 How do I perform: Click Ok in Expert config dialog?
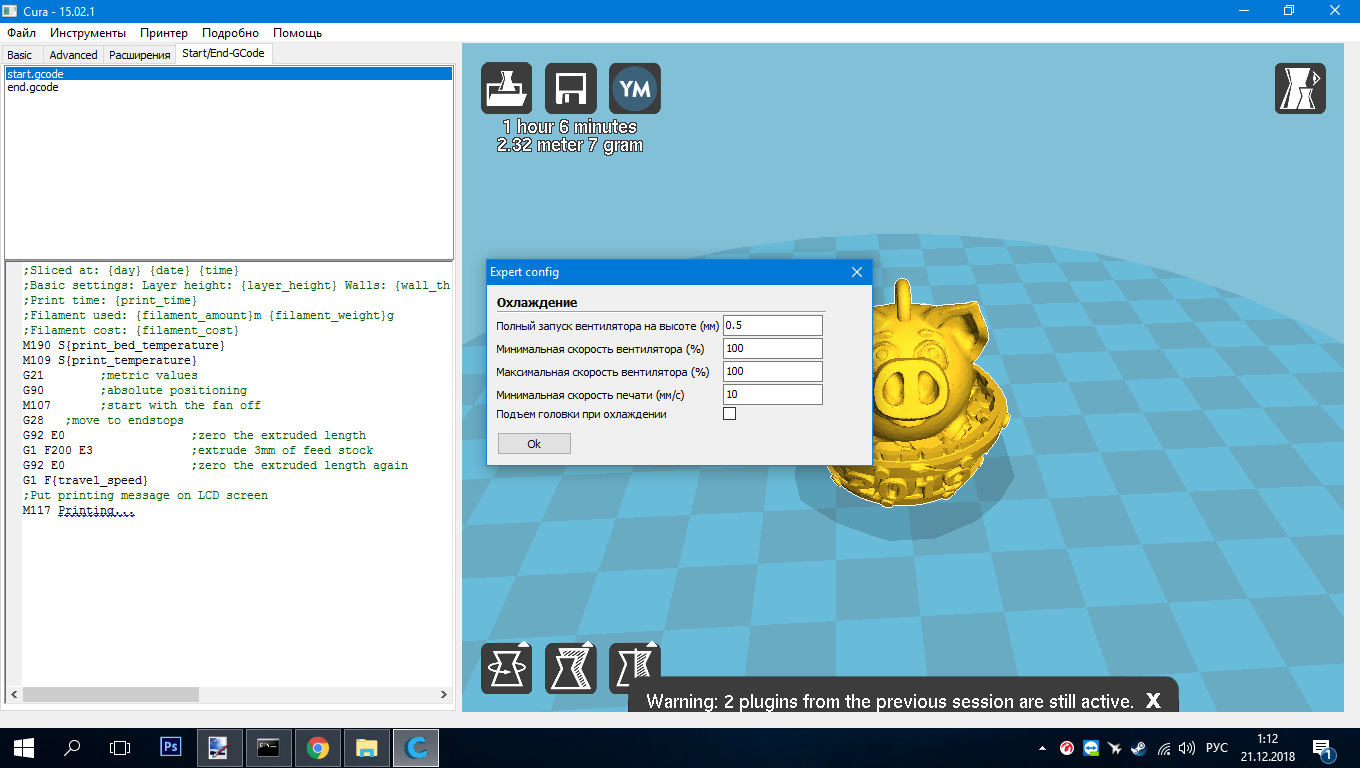click(x=534, y=444)
